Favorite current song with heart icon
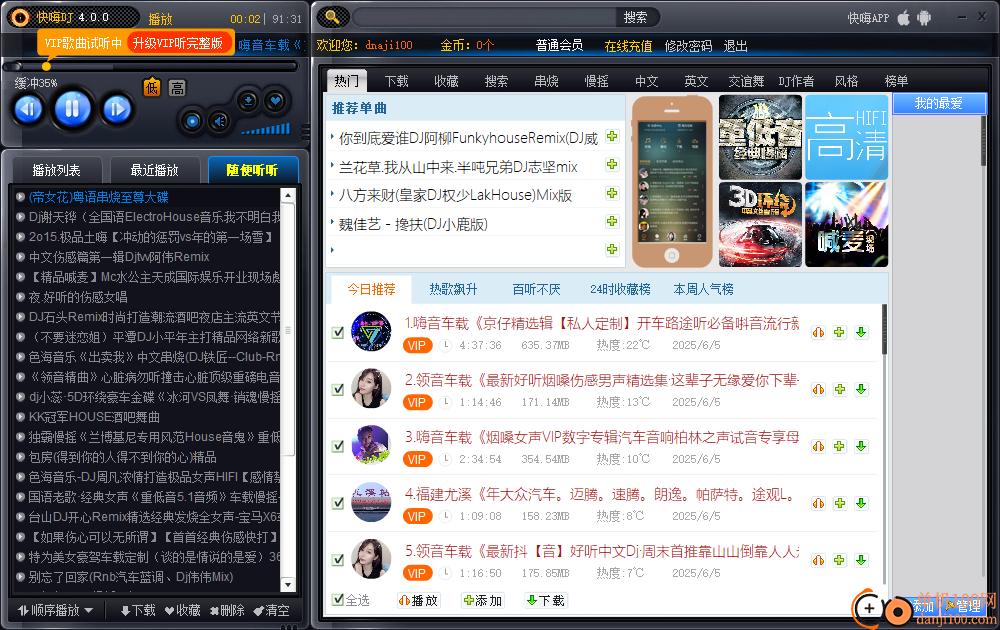Viewport: 1000px width, 630px height. click(x=275, y=101)
